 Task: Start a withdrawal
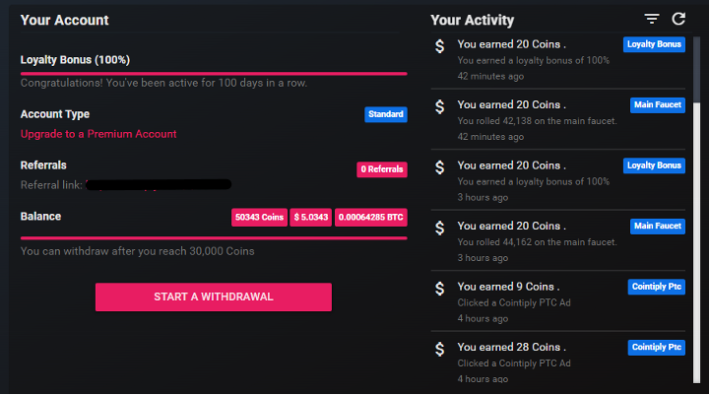click(x=213, y=297)
